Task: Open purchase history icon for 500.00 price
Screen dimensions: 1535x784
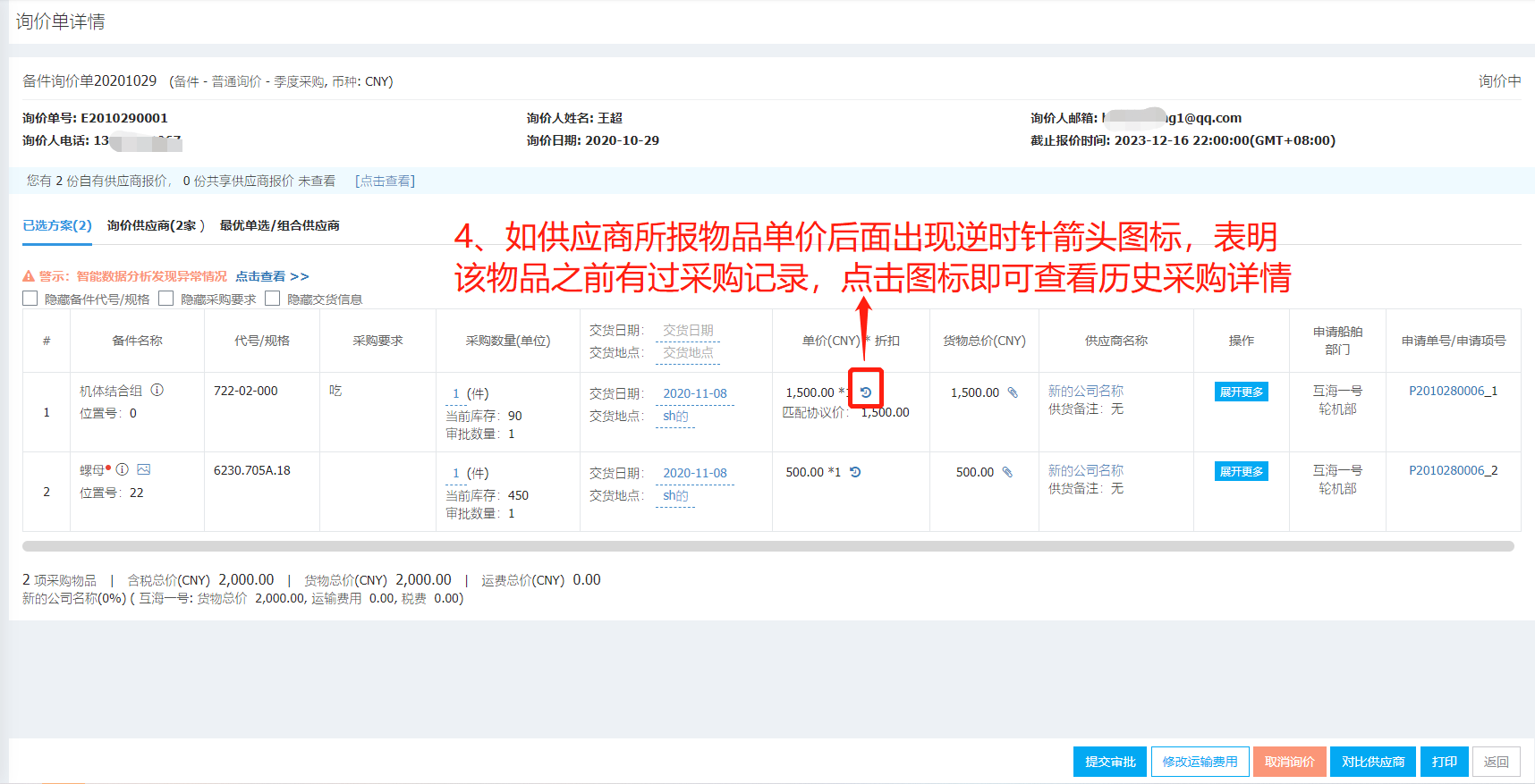Action: pos(855,472)
